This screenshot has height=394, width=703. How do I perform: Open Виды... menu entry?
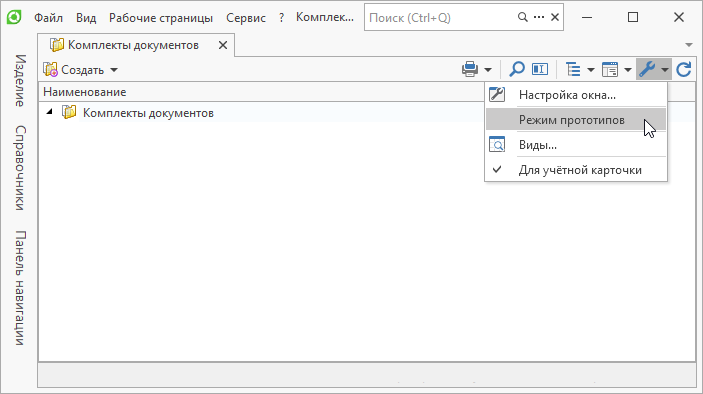click(x=576, y=145)
